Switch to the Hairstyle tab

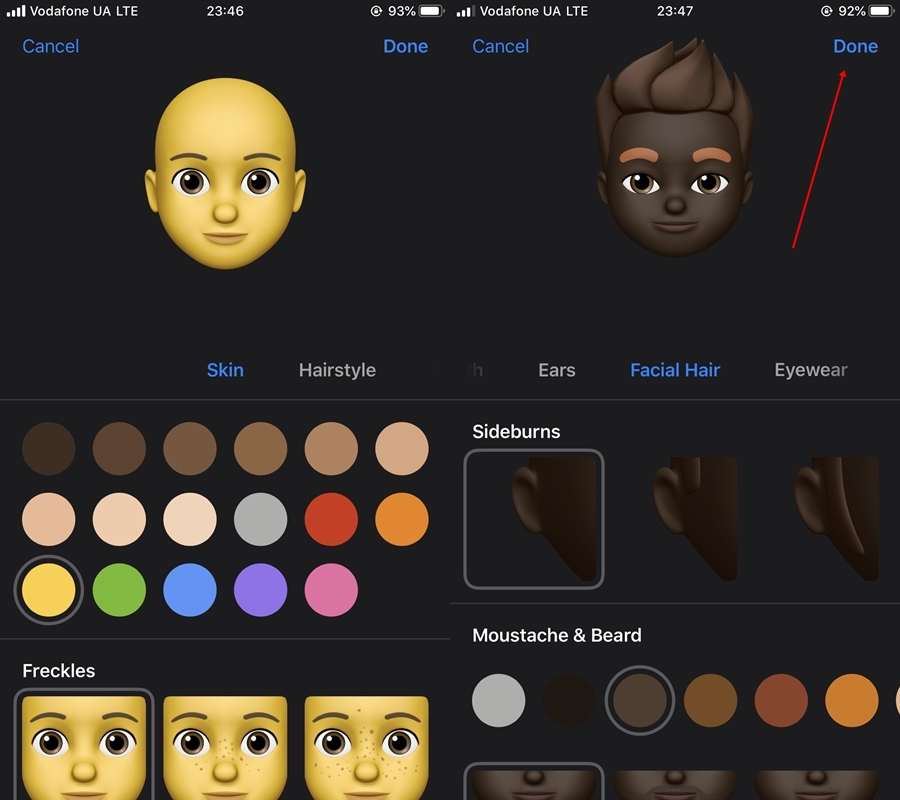[x=337, y=370]
